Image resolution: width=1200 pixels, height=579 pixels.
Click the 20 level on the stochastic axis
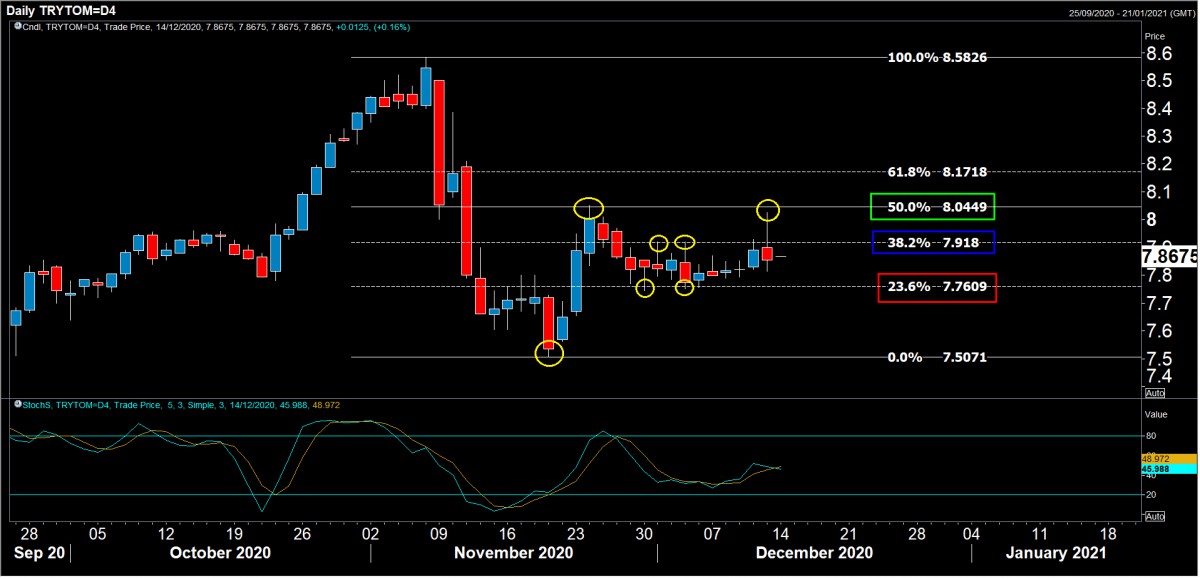point(1151,494)
